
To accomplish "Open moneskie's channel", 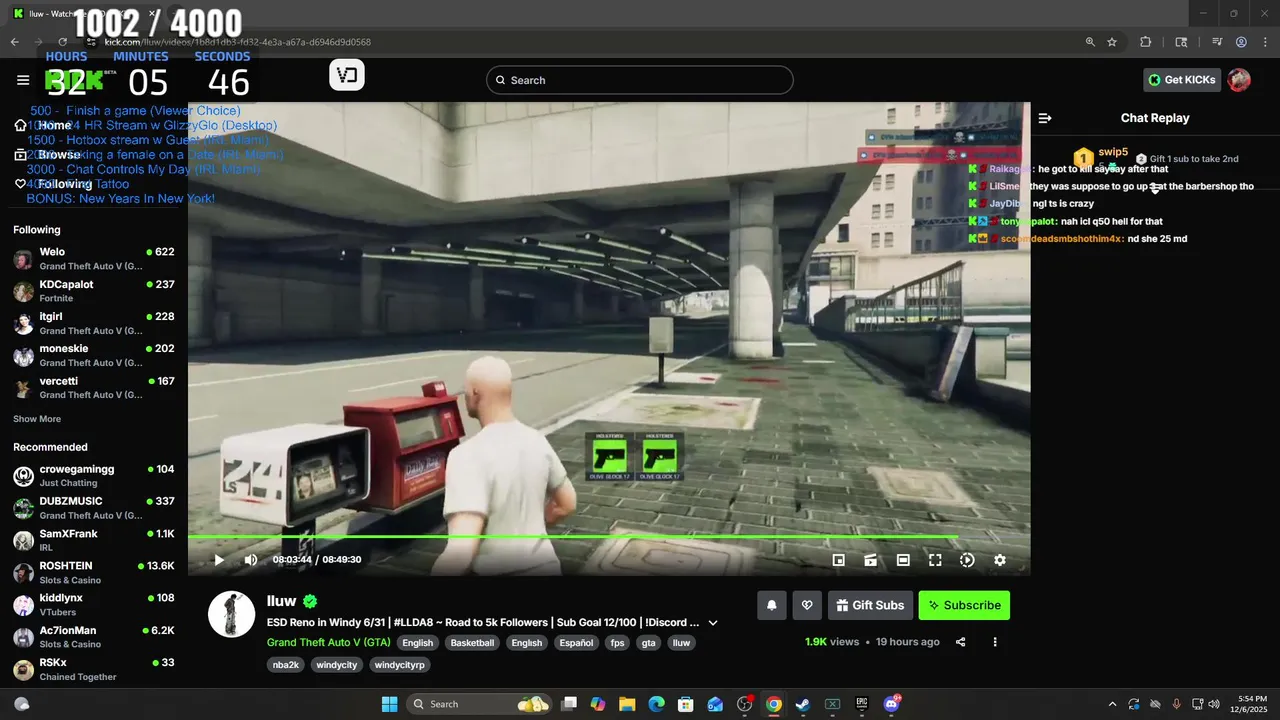I will point(94,355).
